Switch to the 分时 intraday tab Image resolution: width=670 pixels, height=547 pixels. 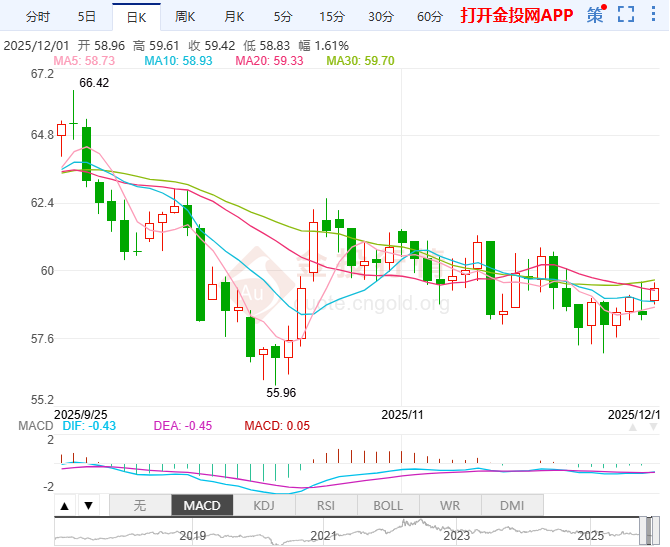pos(37,16)
